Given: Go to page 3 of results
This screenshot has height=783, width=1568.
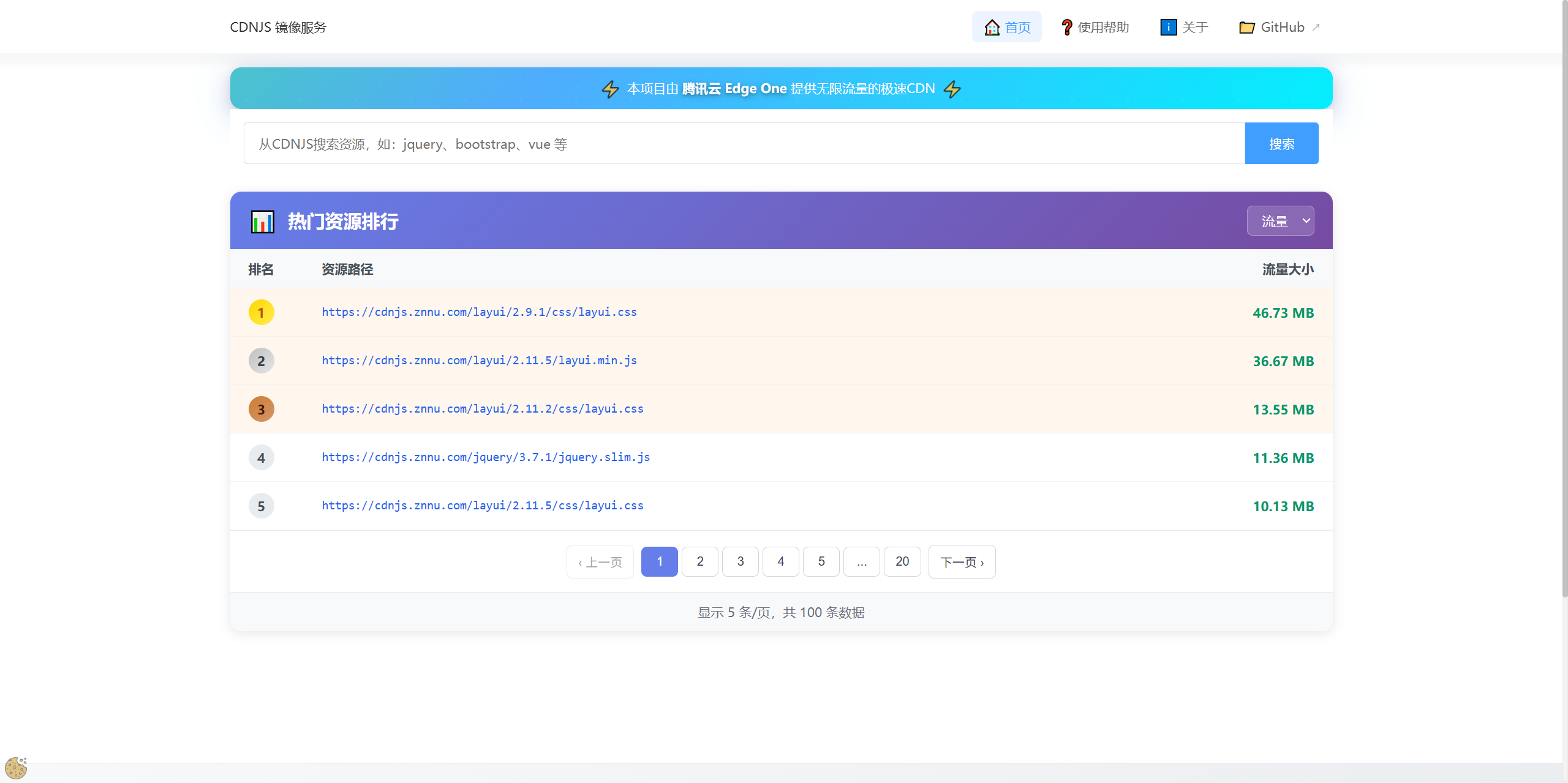Looking at the screenshot, I should (741, 561).
